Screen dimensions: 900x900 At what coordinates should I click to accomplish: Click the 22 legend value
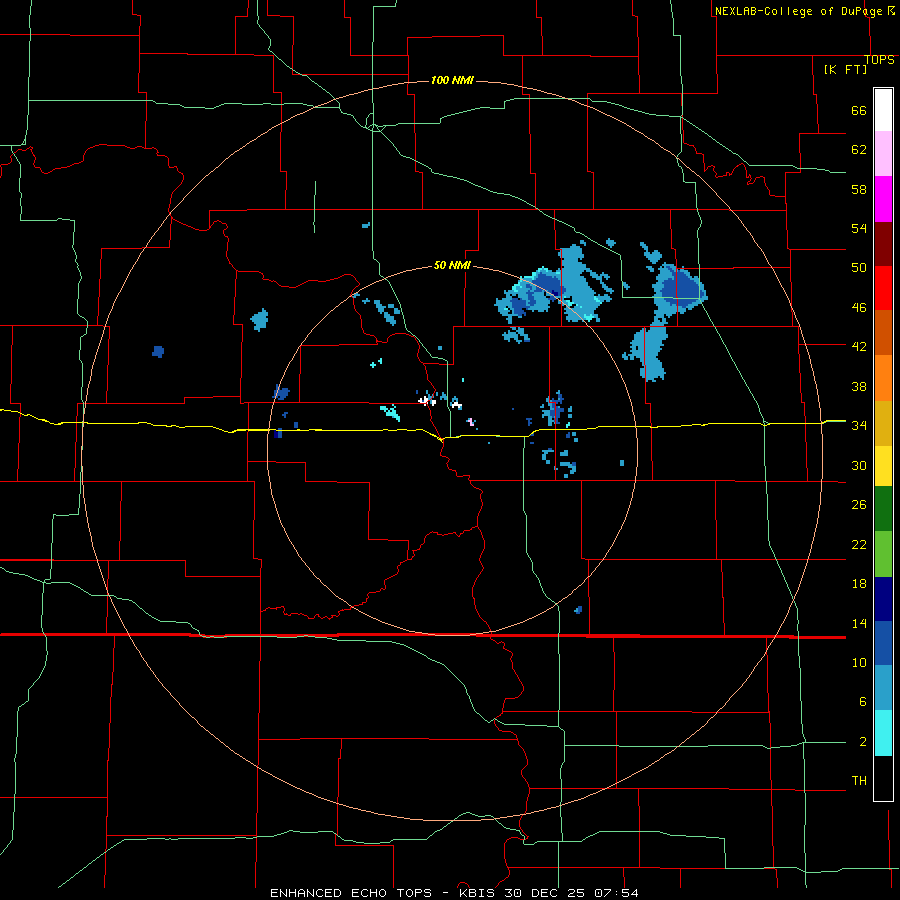point(859,544)
